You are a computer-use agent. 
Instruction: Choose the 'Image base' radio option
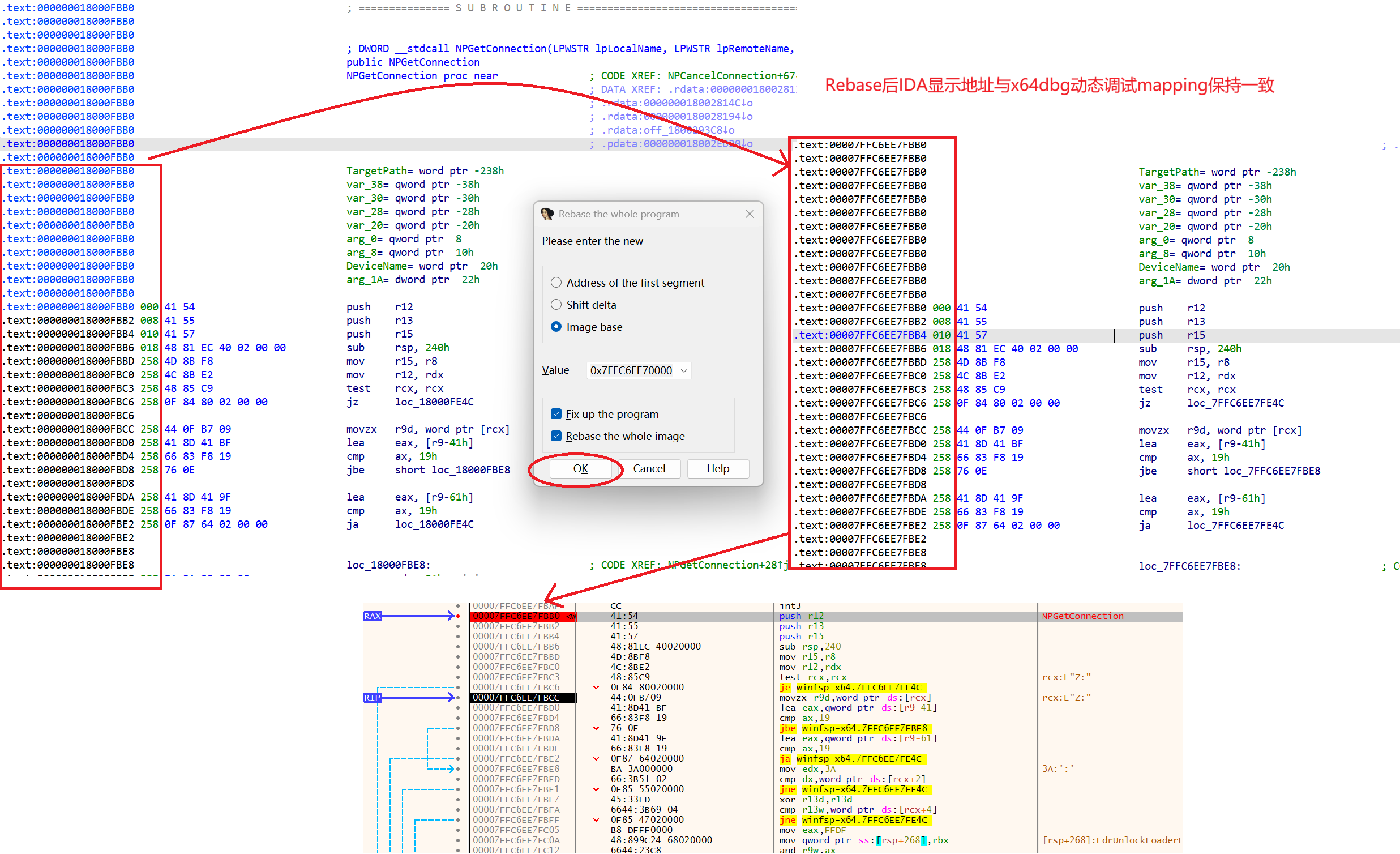556,327
